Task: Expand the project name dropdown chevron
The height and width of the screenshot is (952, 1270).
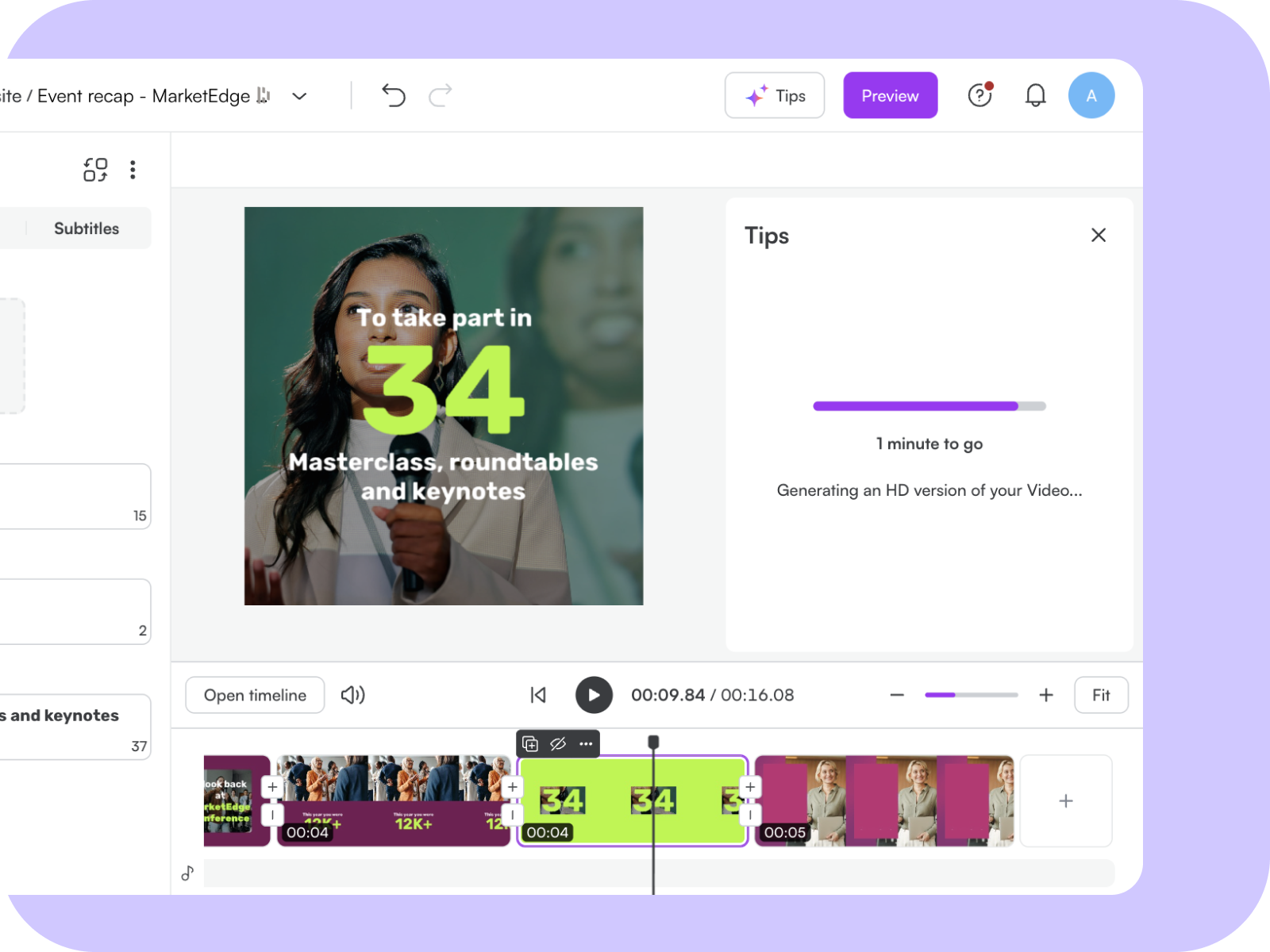Action: (299, 96)
